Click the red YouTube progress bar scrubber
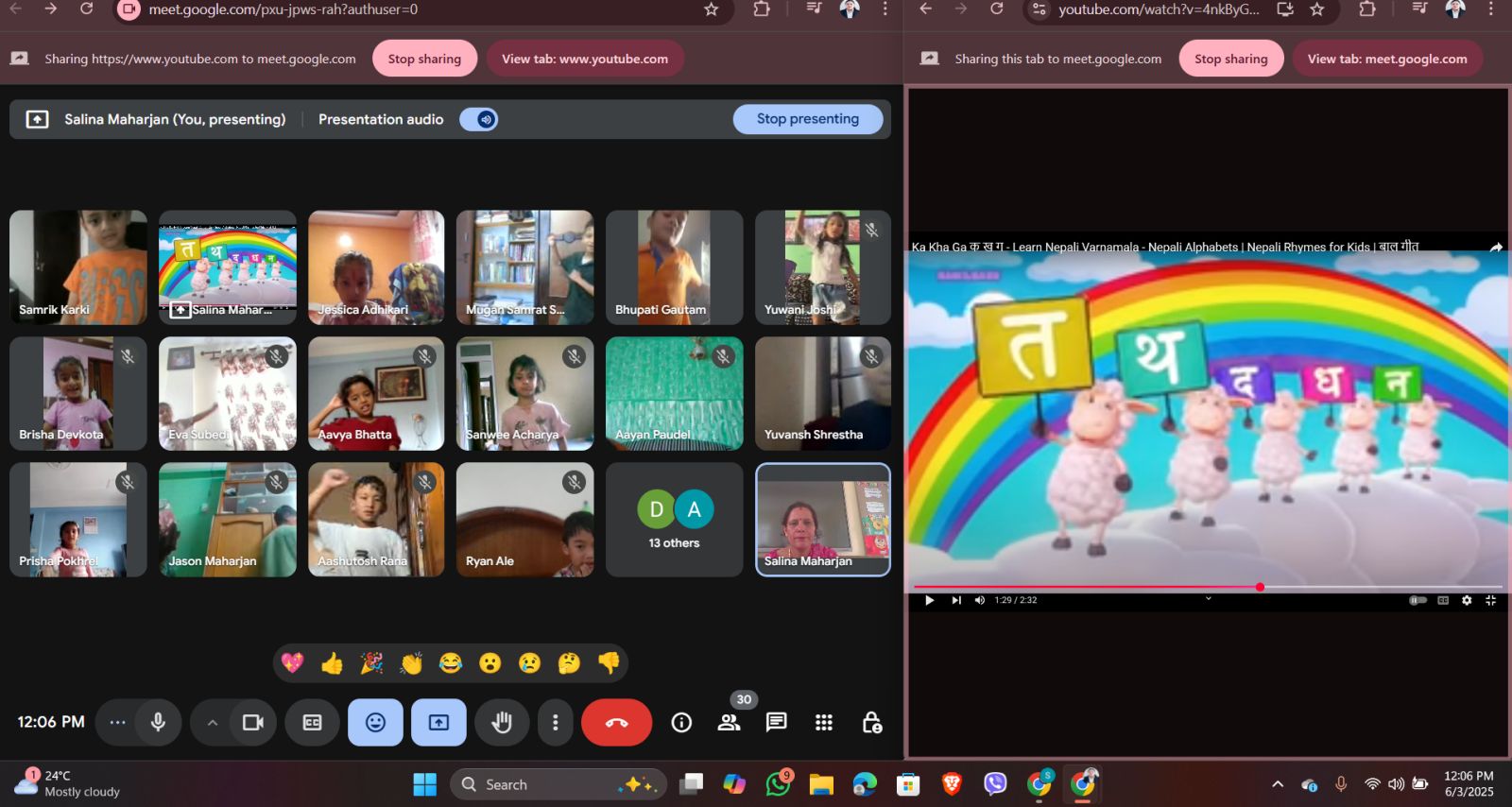The height and width of the screenshot is (807, 1512). (1260, 587)
